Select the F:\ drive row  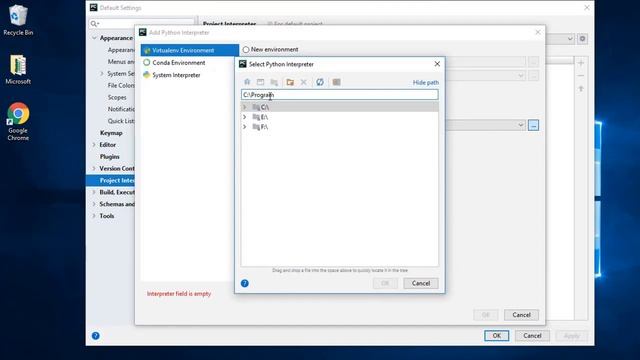click(340, 127)
